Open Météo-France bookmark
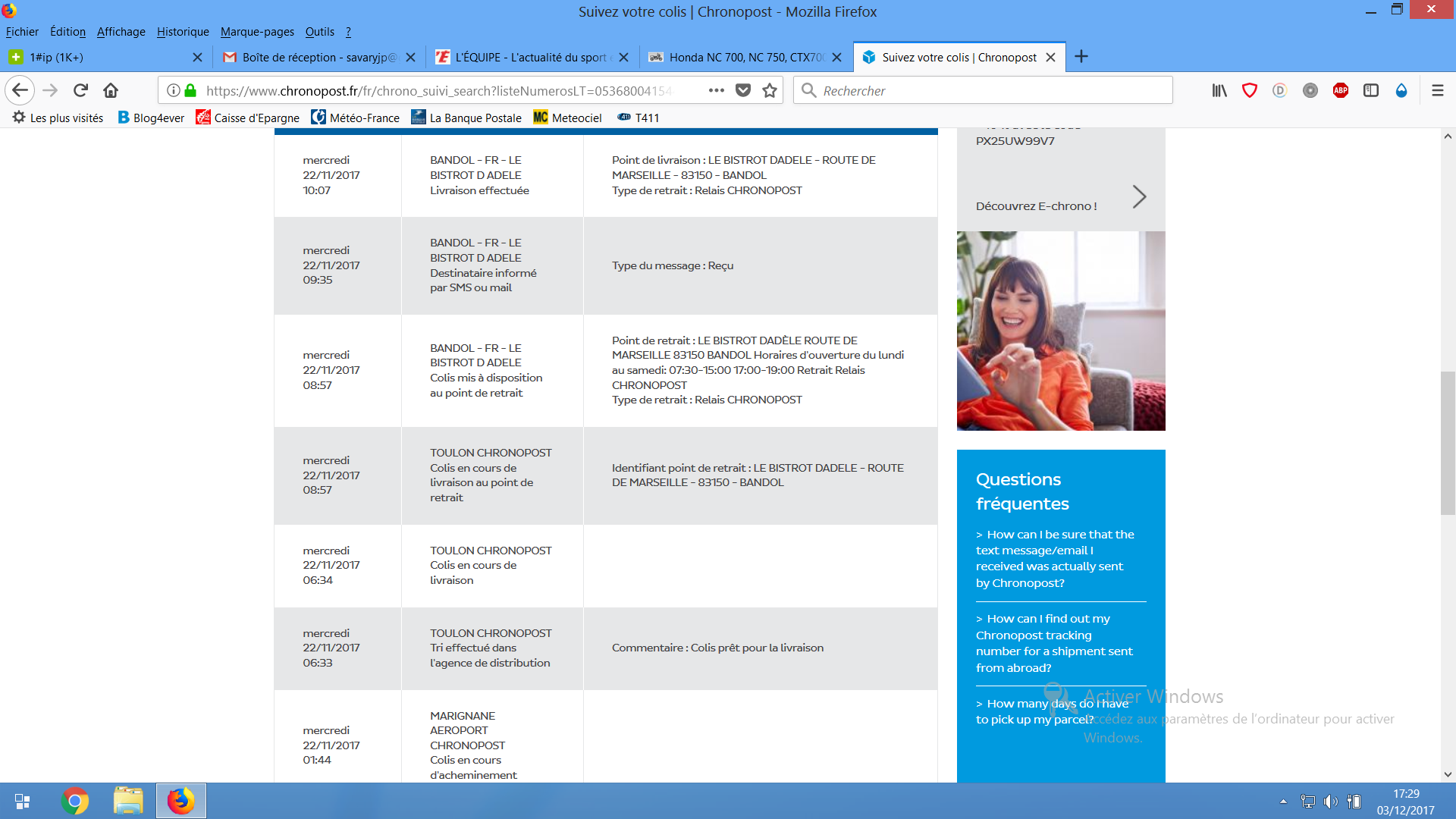Viewport: 1456px width, 819px height. (x=355, y=118)
